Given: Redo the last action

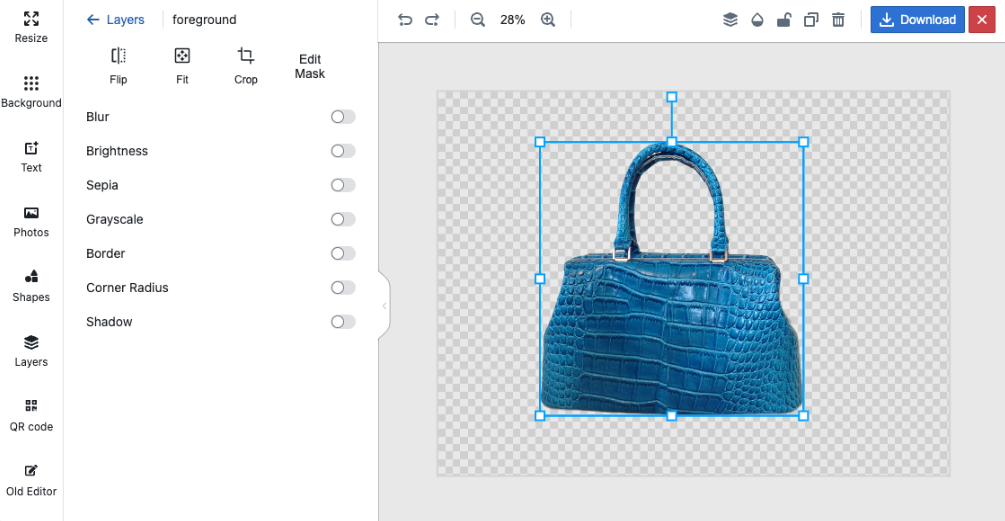Looking at the screenshot, I should tap(432, 20).
